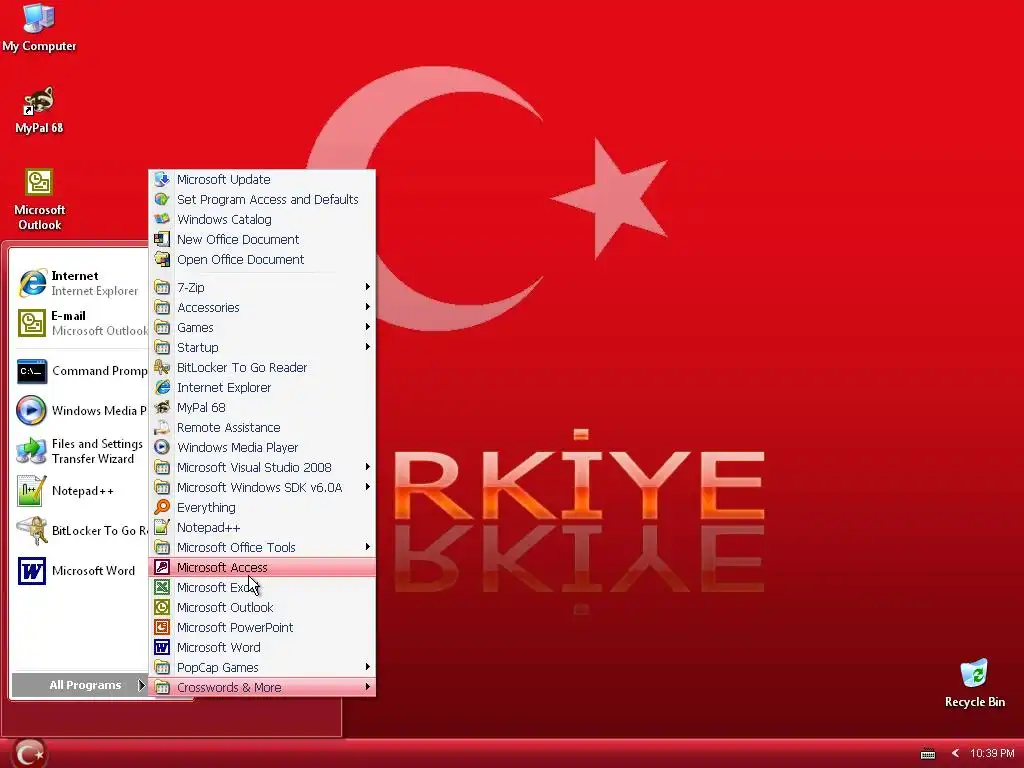
Task: Expand the Games submenu arrow
Action: pyautogui.click(x=368, y=327)
